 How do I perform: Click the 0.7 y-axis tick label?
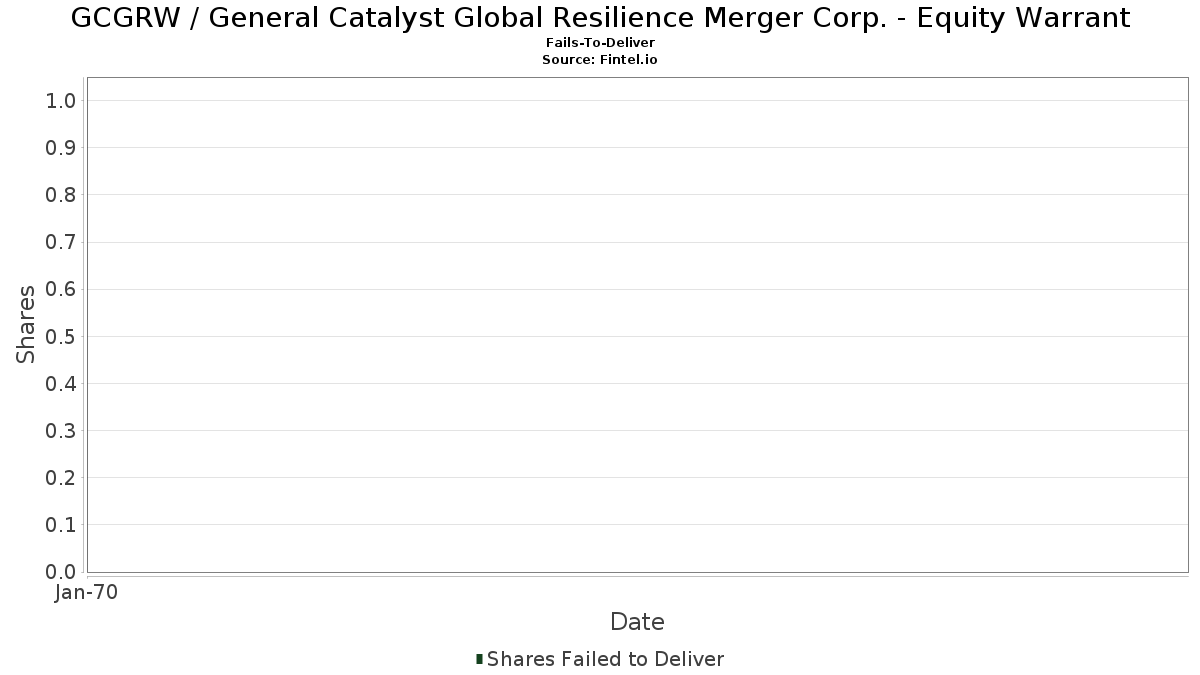pyautogui.click(x=61, y=242)
